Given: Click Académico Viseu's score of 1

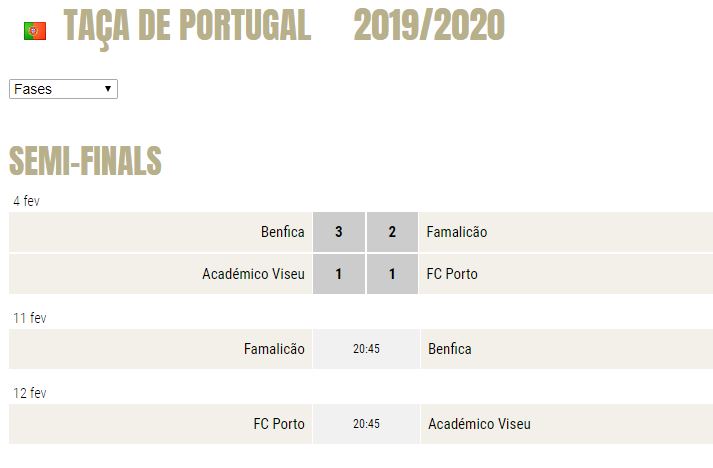Looking at the screenshot, I should coord(339,274).
